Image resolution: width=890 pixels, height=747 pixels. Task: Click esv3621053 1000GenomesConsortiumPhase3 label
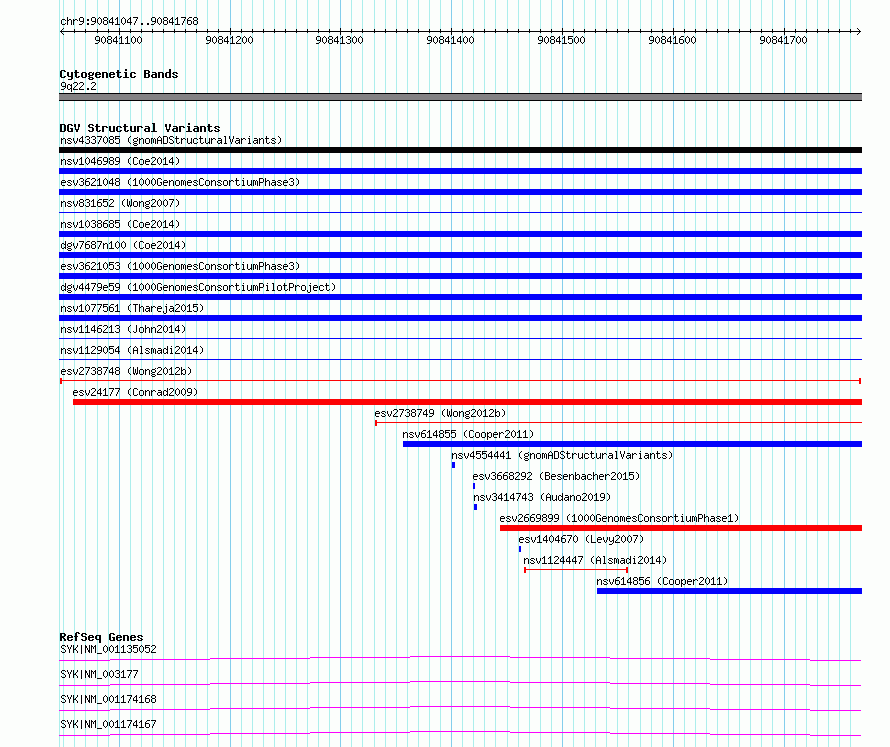tap(180, 266)
